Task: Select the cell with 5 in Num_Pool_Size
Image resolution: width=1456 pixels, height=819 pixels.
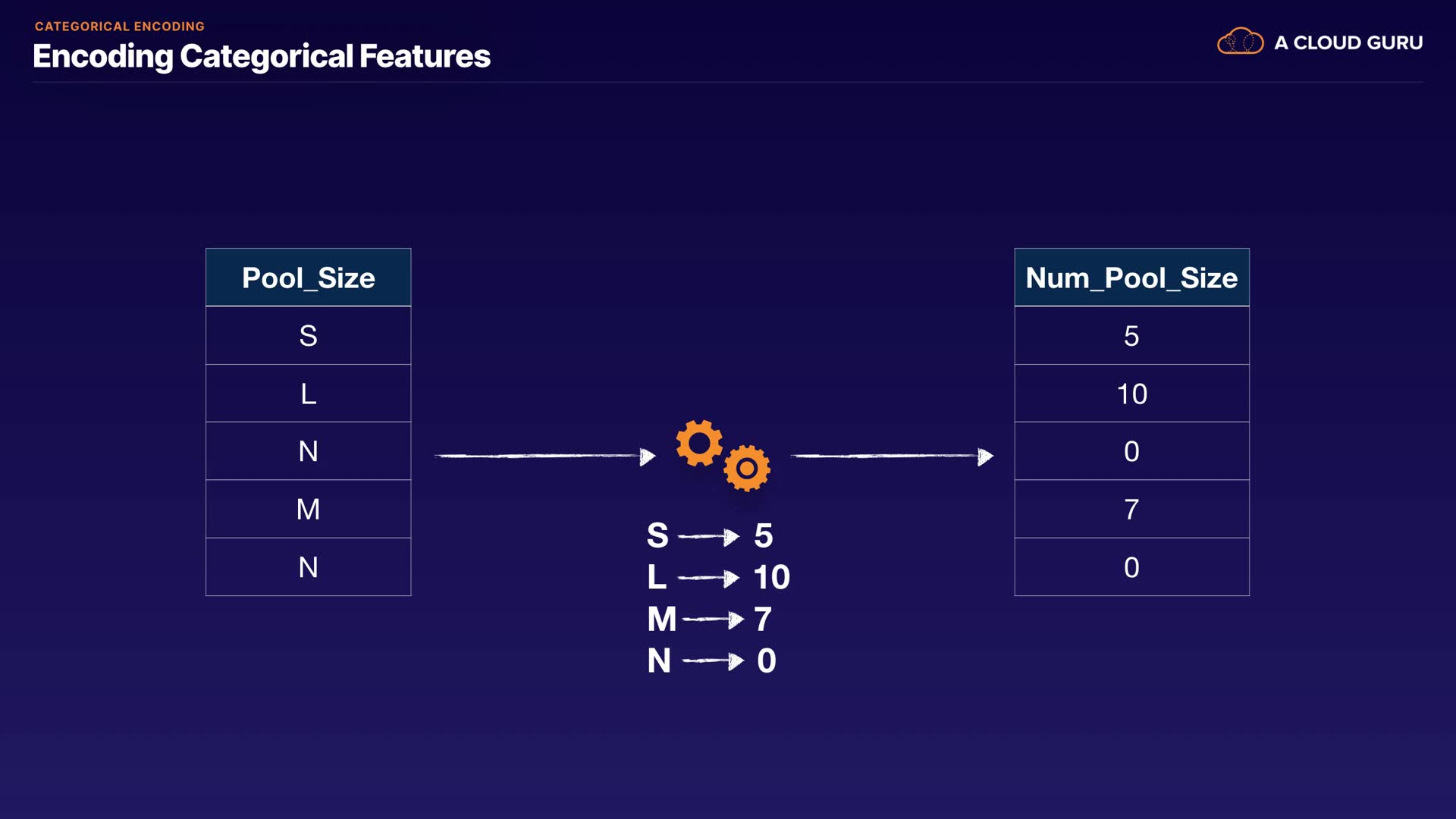Action: 1131,335
